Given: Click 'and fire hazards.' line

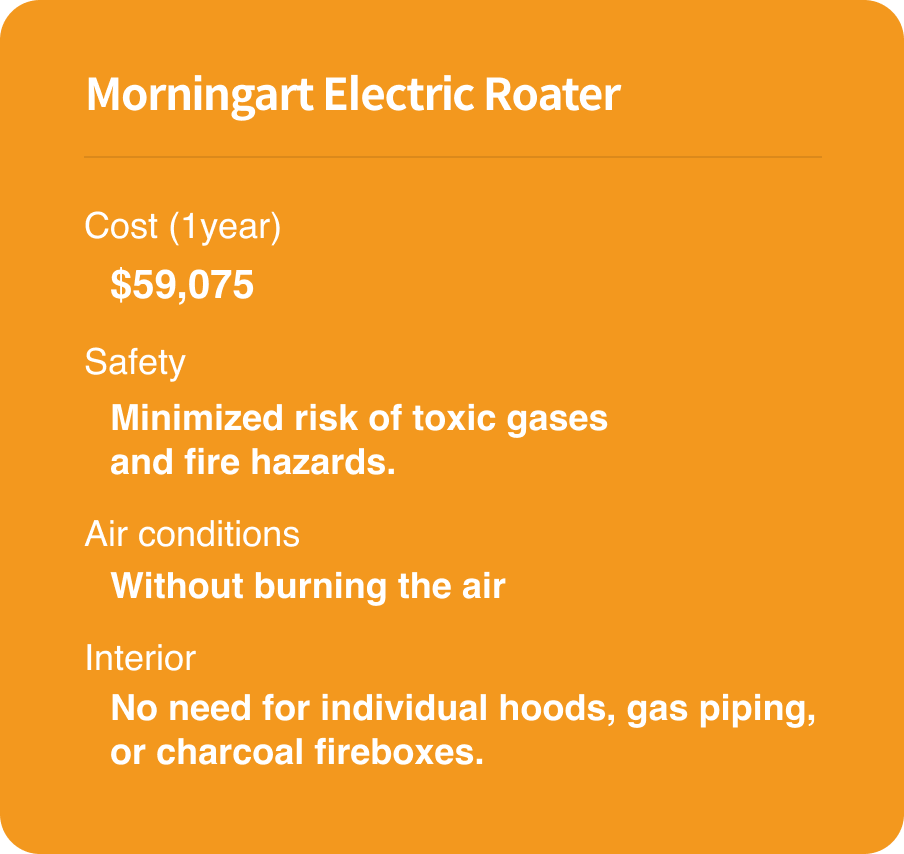Looking at the screenshot, I should 253,462.
